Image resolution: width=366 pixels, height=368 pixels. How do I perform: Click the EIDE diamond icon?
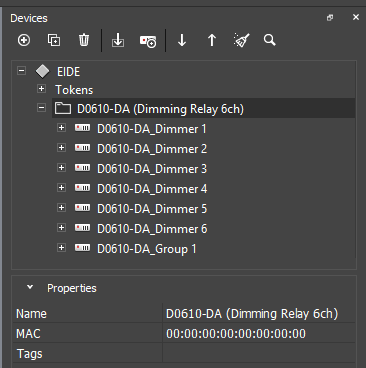pyautogui.click(x=42, y=71)
